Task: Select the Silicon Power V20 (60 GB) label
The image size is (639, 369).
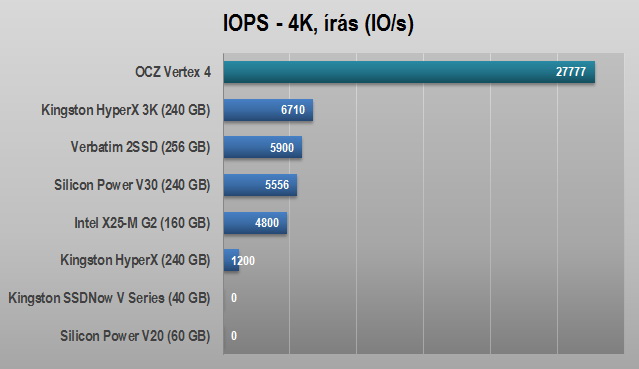Action: tap(135, 336)
